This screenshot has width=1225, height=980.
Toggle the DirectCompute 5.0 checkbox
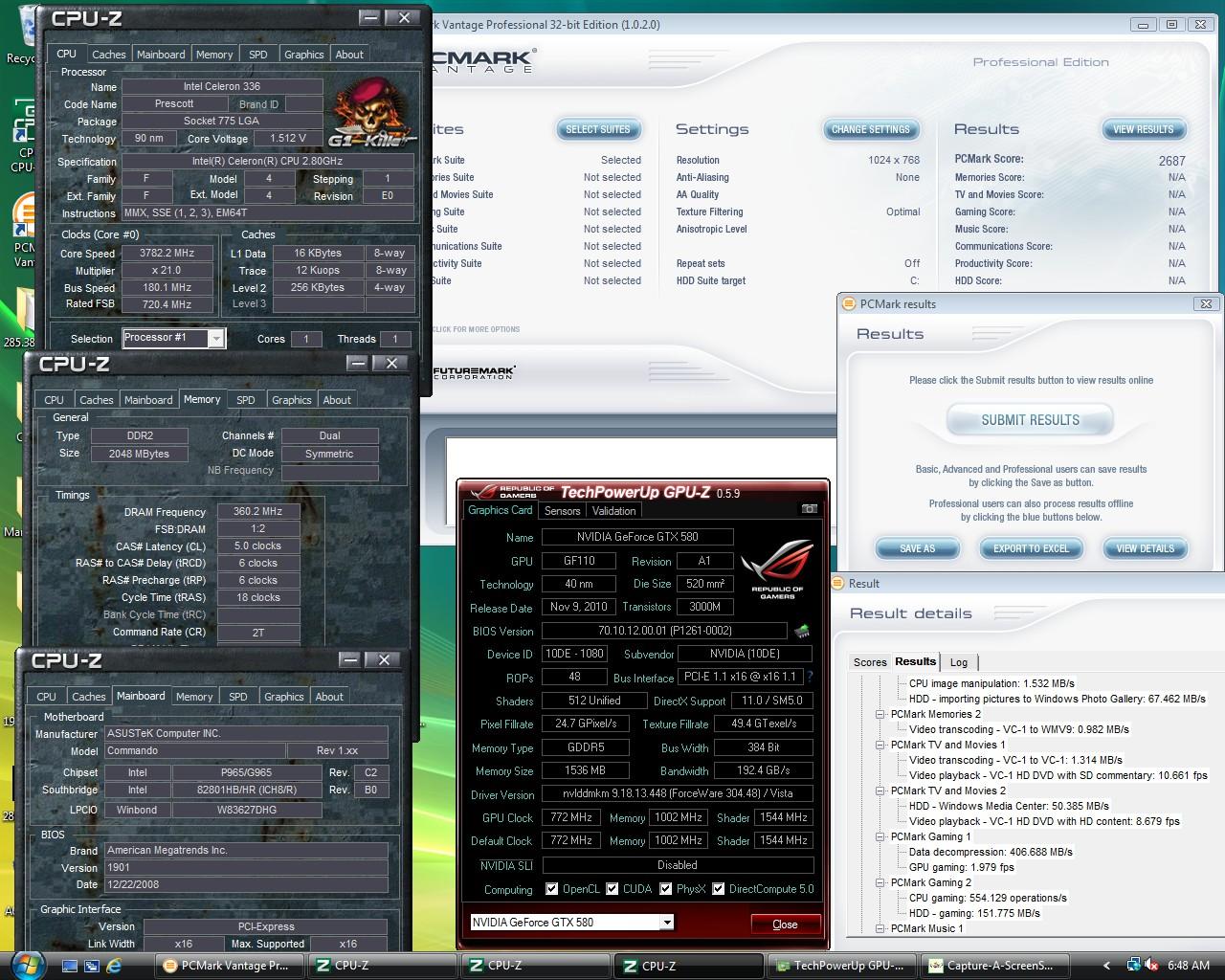pos(718,888)
